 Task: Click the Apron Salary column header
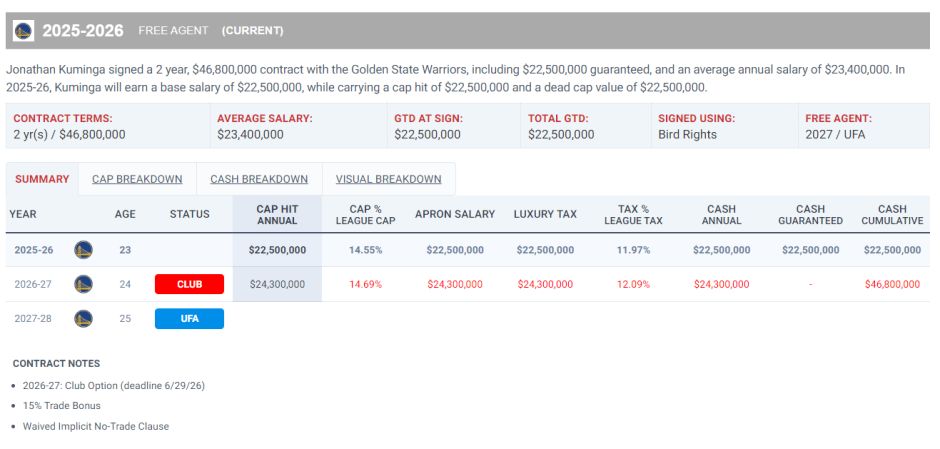coord(455,214)
